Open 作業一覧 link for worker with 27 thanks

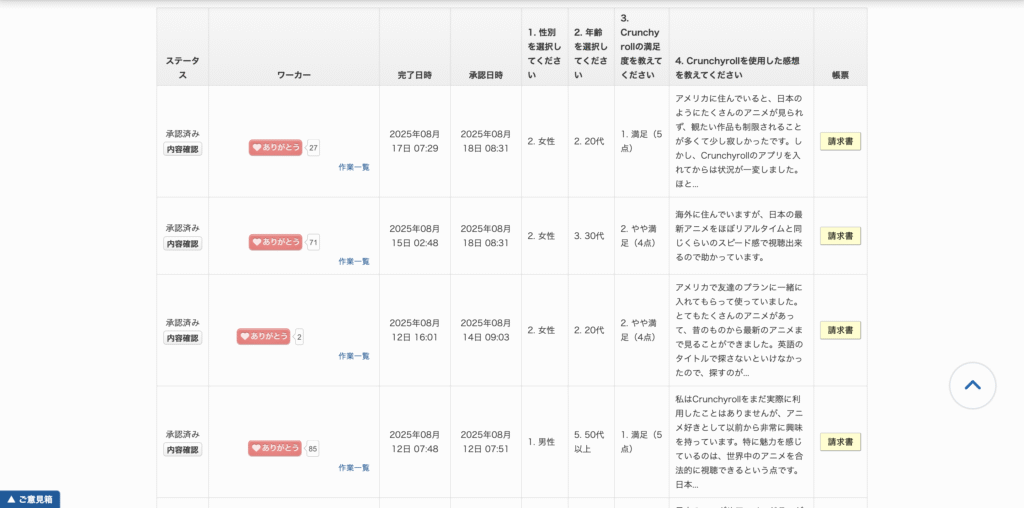[x=353, y=167]
